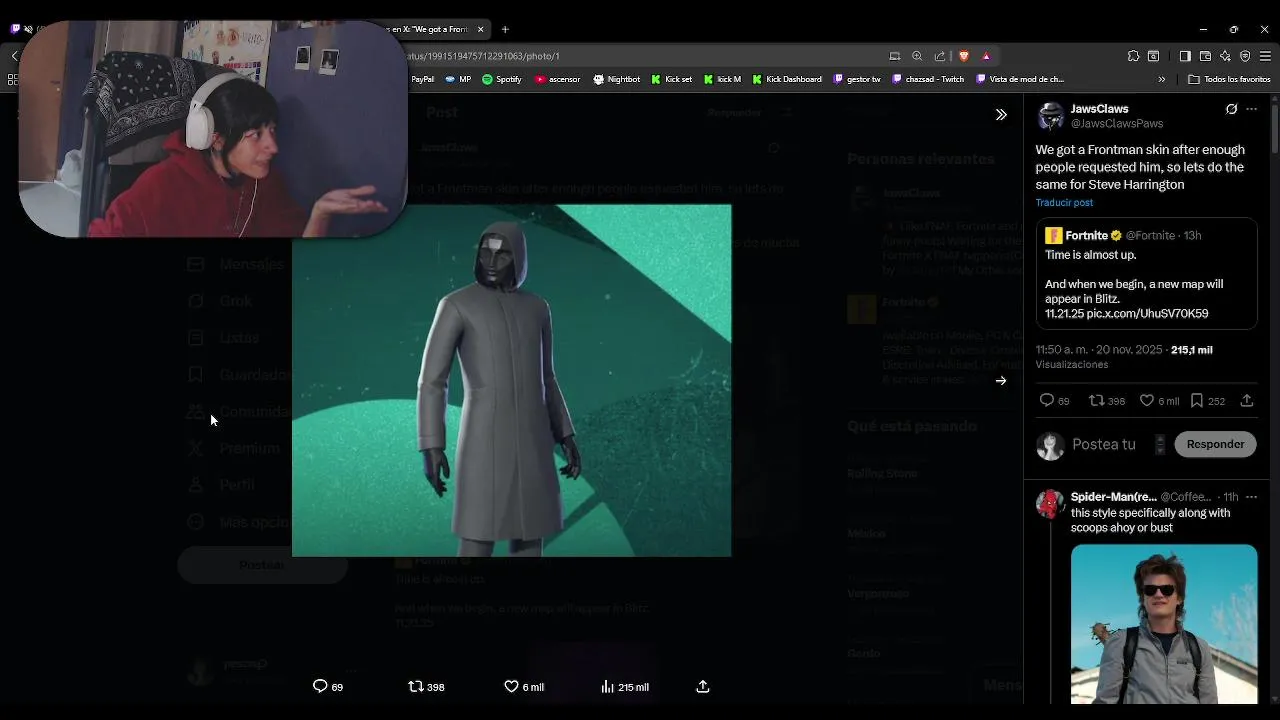Share page via address bar share icon

click(940, 56)
